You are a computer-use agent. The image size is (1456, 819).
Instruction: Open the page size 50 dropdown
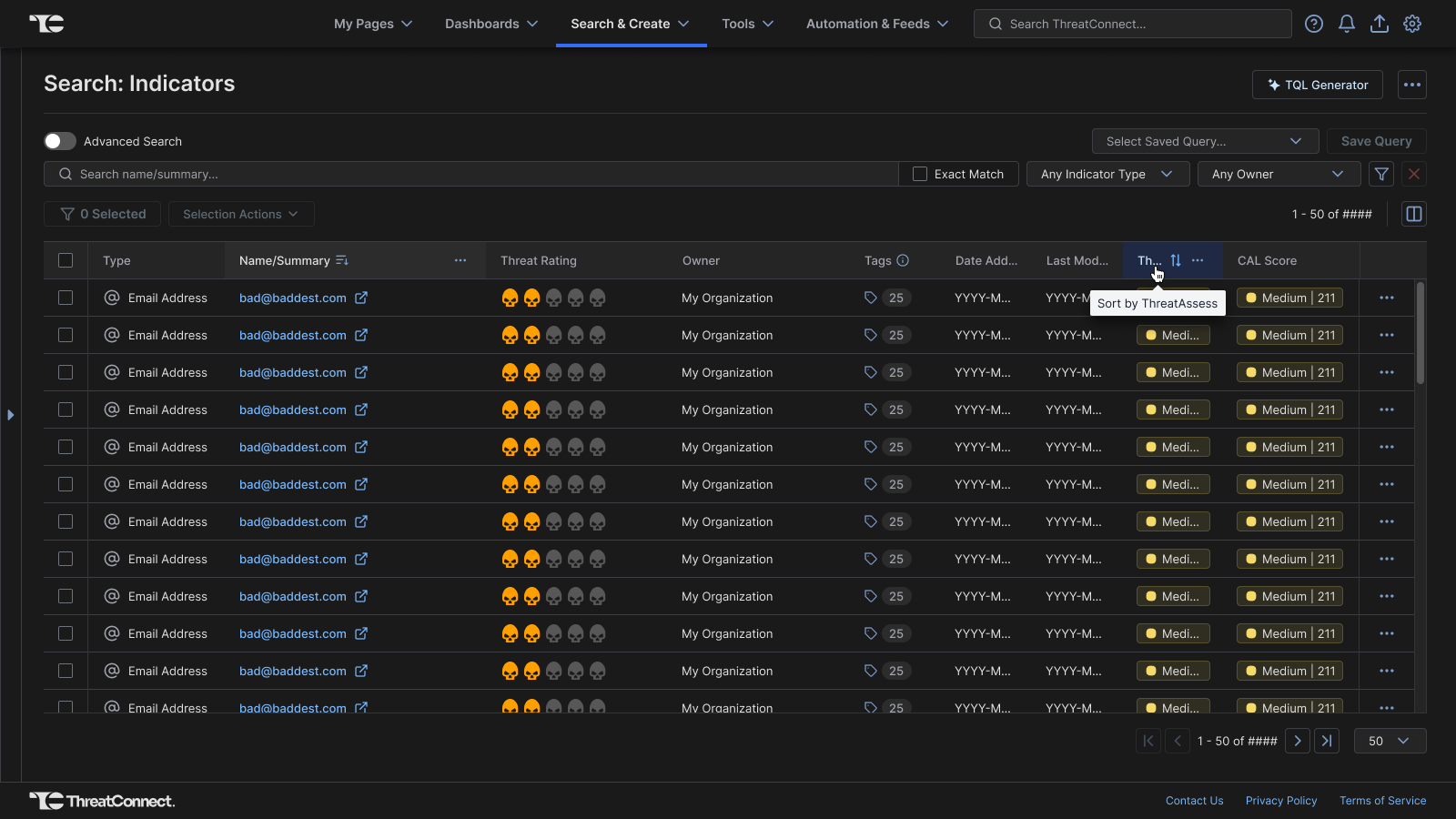point(1389,741)
